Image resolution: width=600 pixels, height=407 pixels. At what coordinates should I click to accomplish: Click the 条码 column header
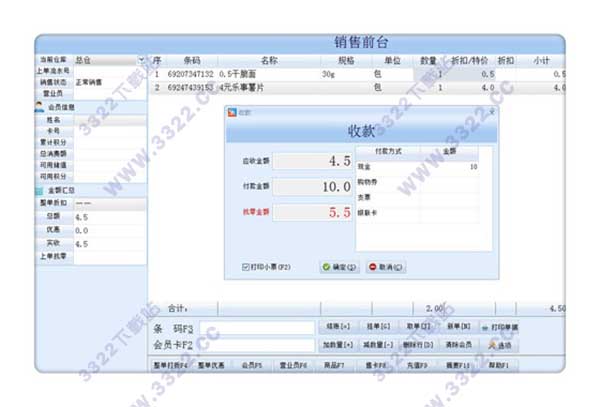click(192, 60)
